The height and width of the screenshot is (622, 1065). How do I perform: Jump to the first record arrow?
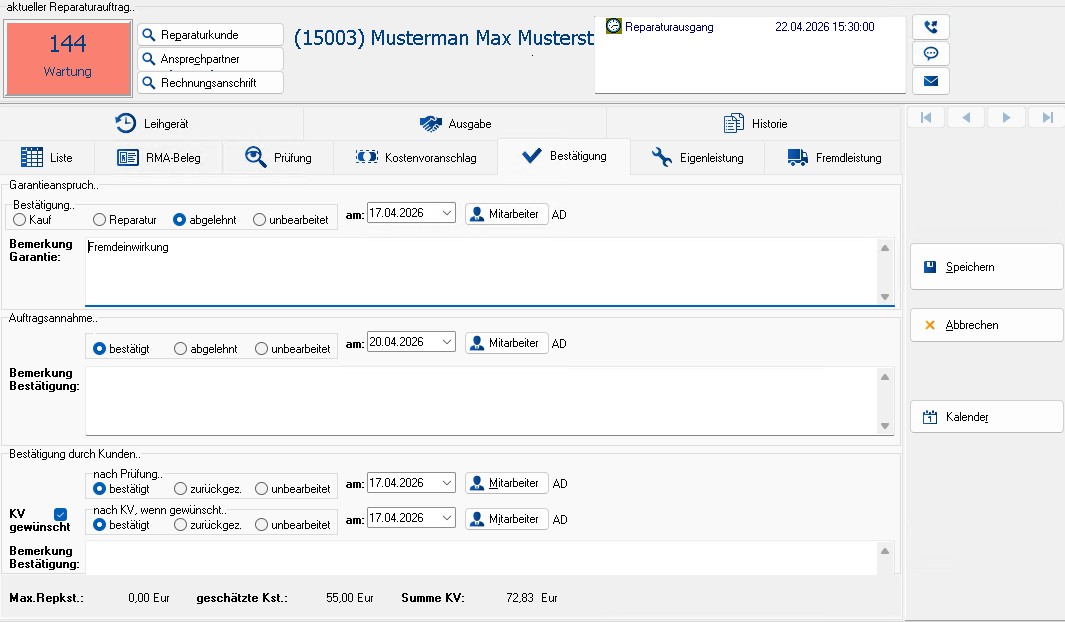click(x=926, y=118)
